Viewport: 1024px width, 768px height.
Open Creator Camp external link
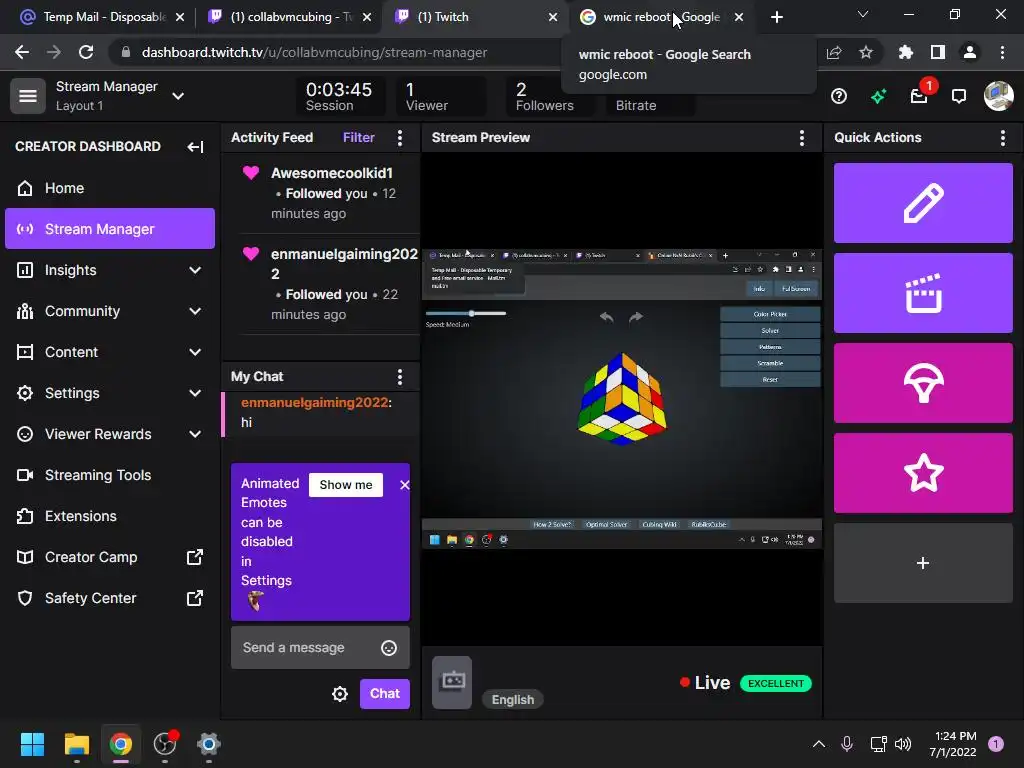click(110, 557)
